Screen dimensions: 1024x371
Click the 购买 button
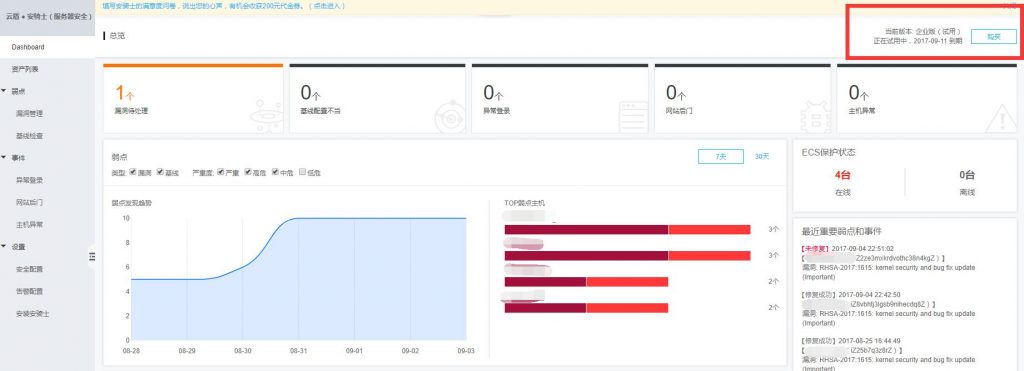pos(993,37)
